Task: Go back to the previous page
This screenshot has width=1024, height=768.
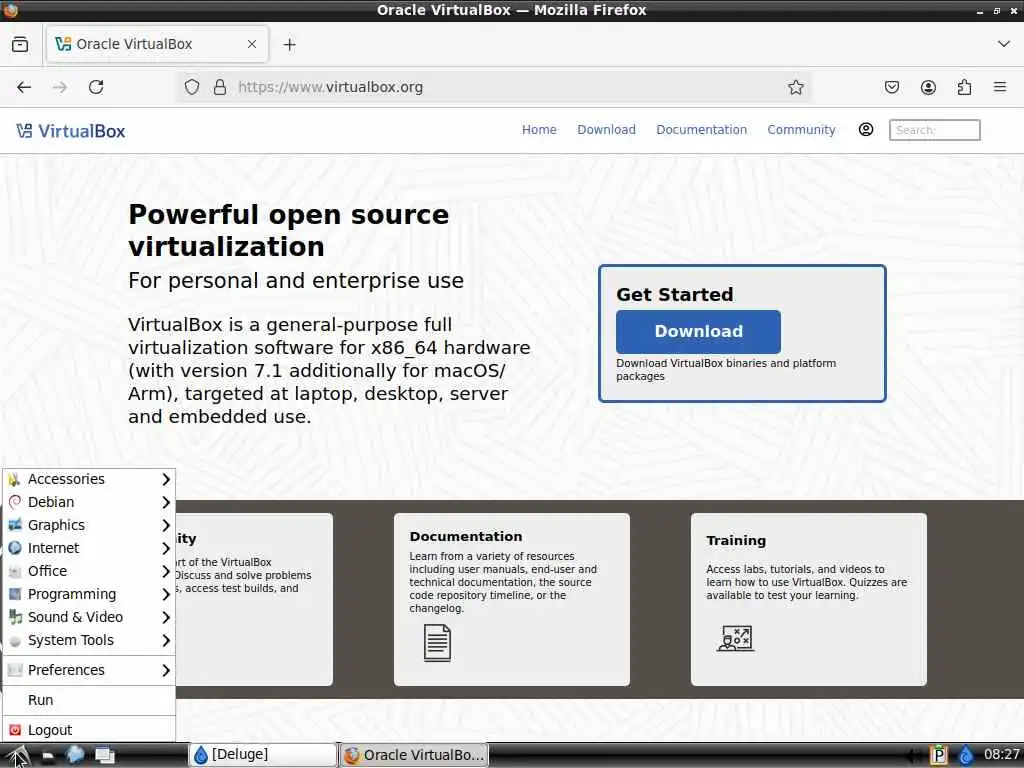Action: pos(24,87)
